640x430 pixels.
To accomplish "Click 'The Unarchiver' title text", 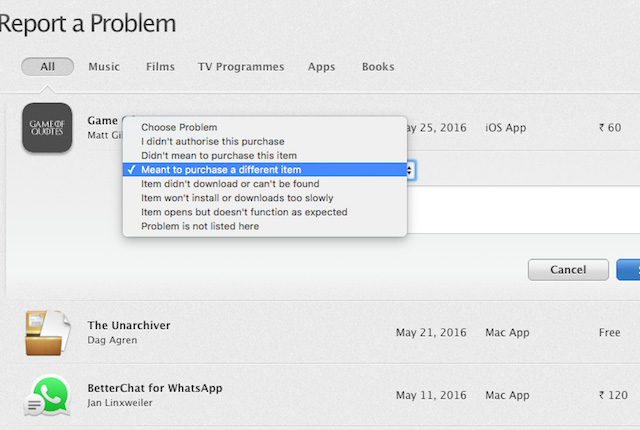I will [129, 325].
